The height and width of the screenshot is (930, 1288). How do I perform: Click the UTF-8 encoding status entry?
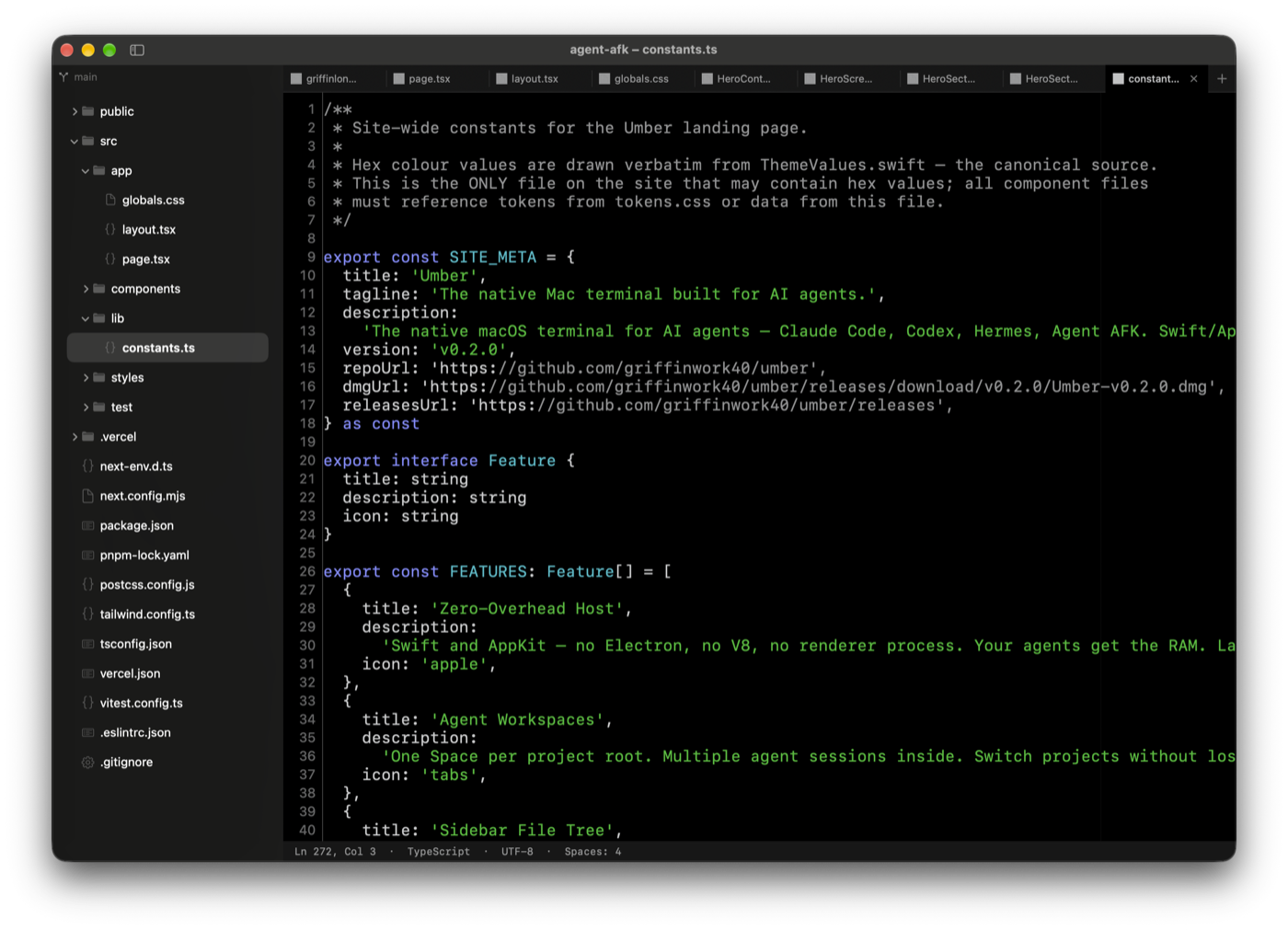(x=517, y=852)
